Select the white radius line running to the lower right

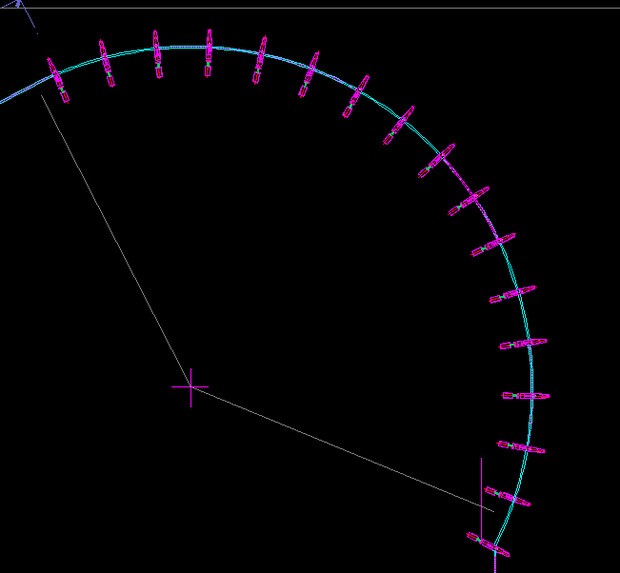pos(340,447)
